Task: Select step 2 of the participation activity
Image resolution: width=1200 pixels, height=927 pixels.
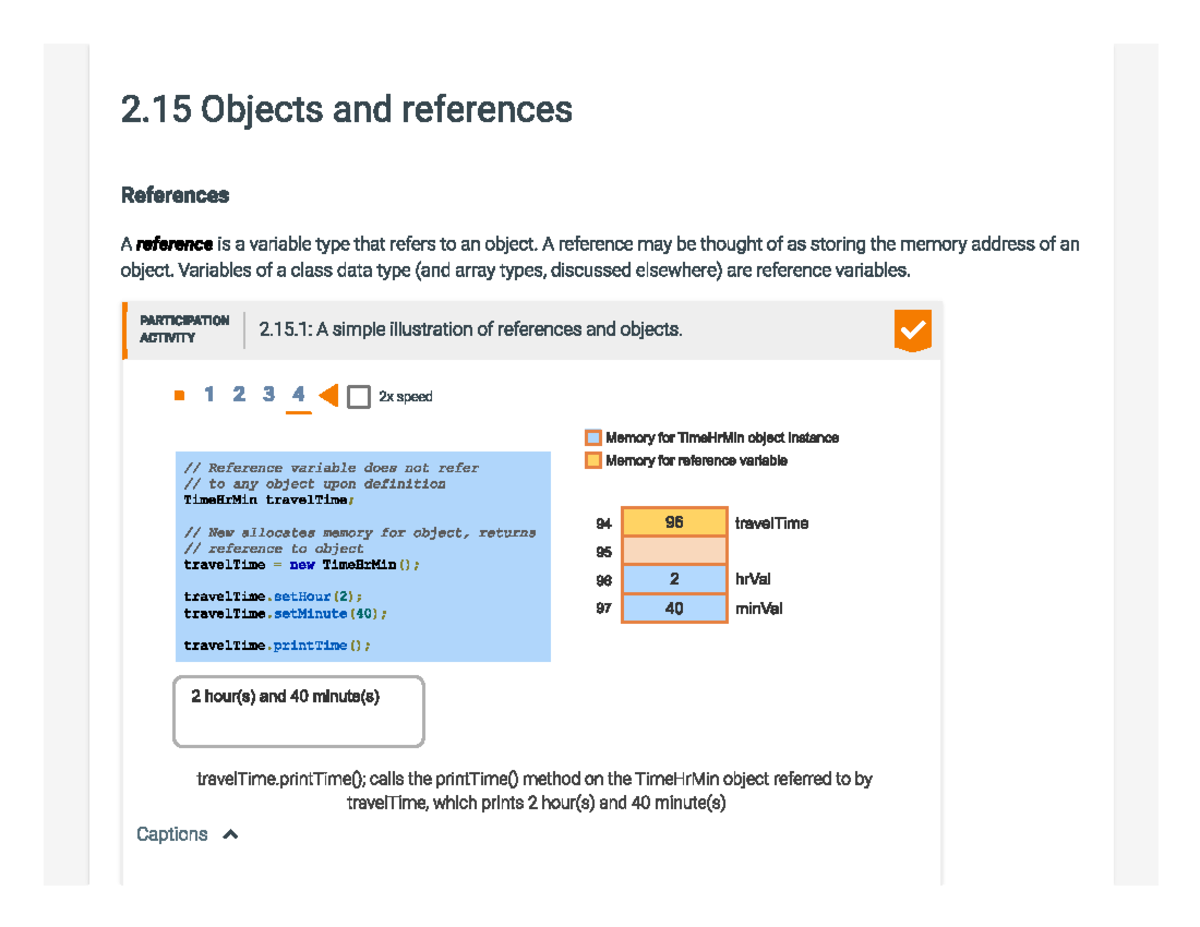Action: coord(238,394)
